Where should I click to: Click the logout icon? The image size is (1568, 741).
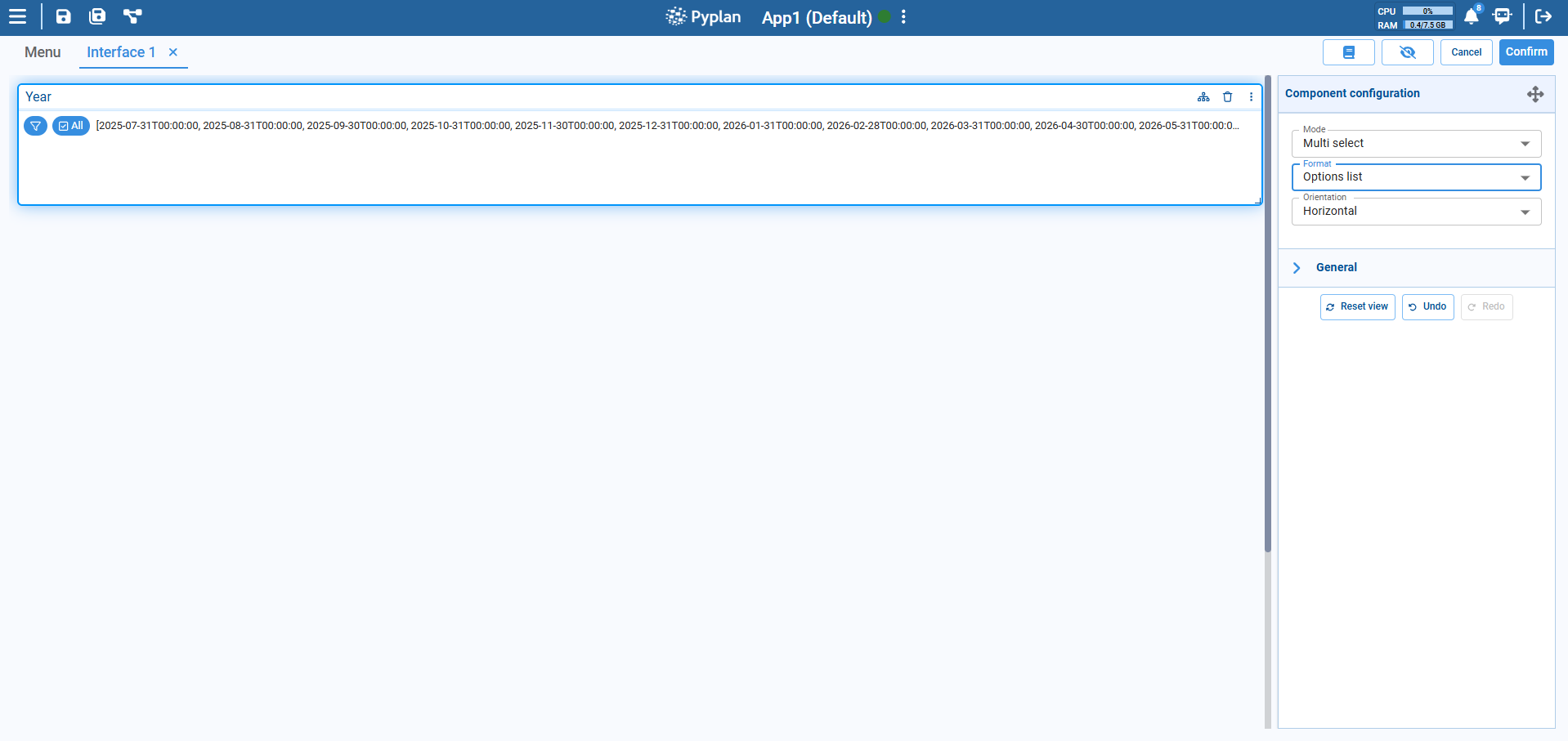click(1543, 16)
